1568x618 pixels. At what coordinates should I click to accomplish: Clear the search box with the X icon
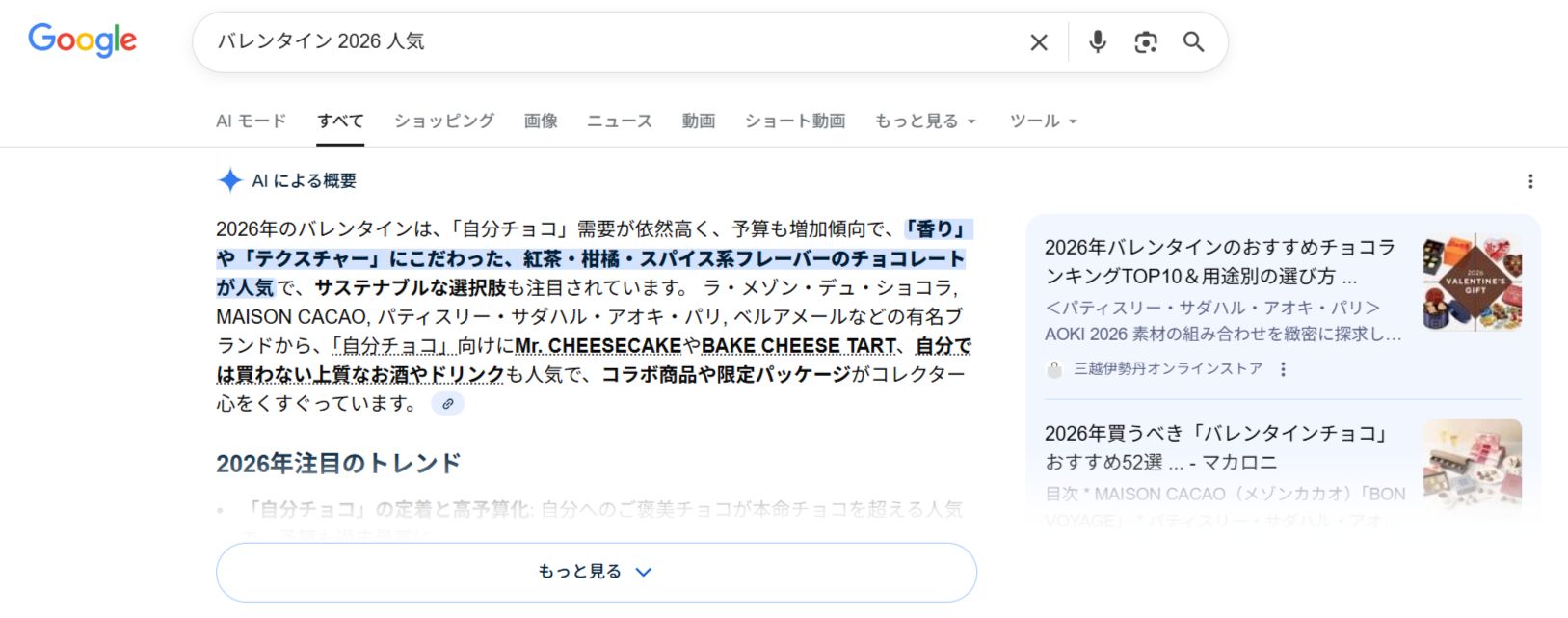click(1039, 42)
